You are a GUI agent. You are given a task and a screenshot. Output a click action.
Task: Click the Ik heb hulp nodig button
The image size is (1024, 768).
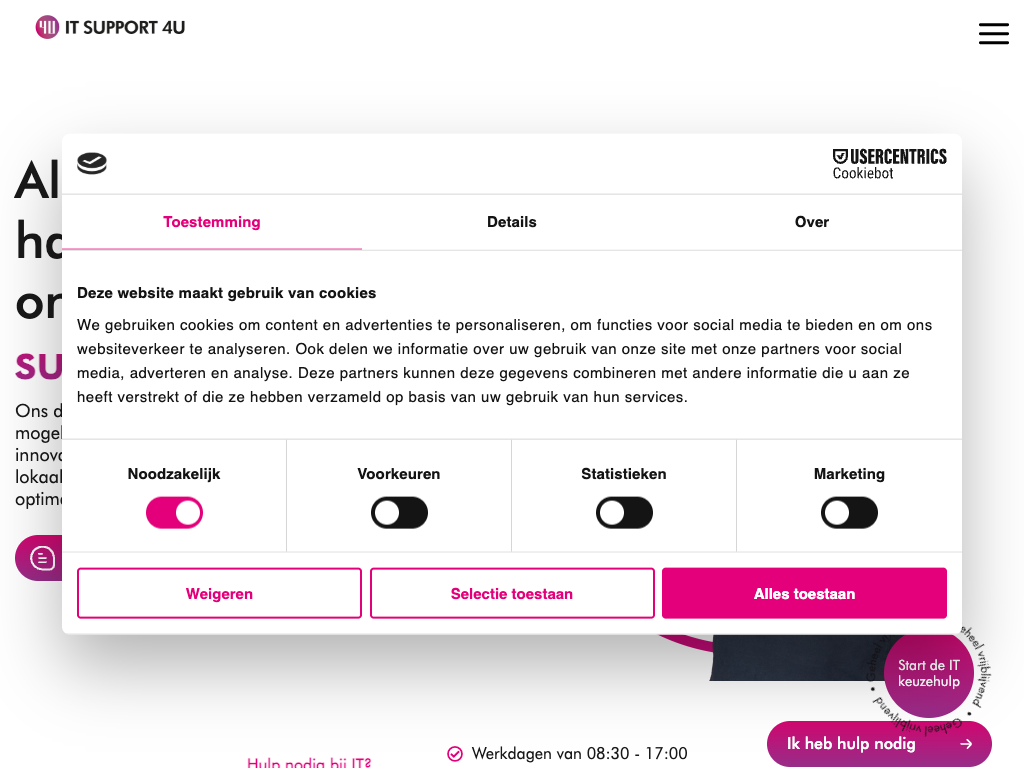[879, 744]
